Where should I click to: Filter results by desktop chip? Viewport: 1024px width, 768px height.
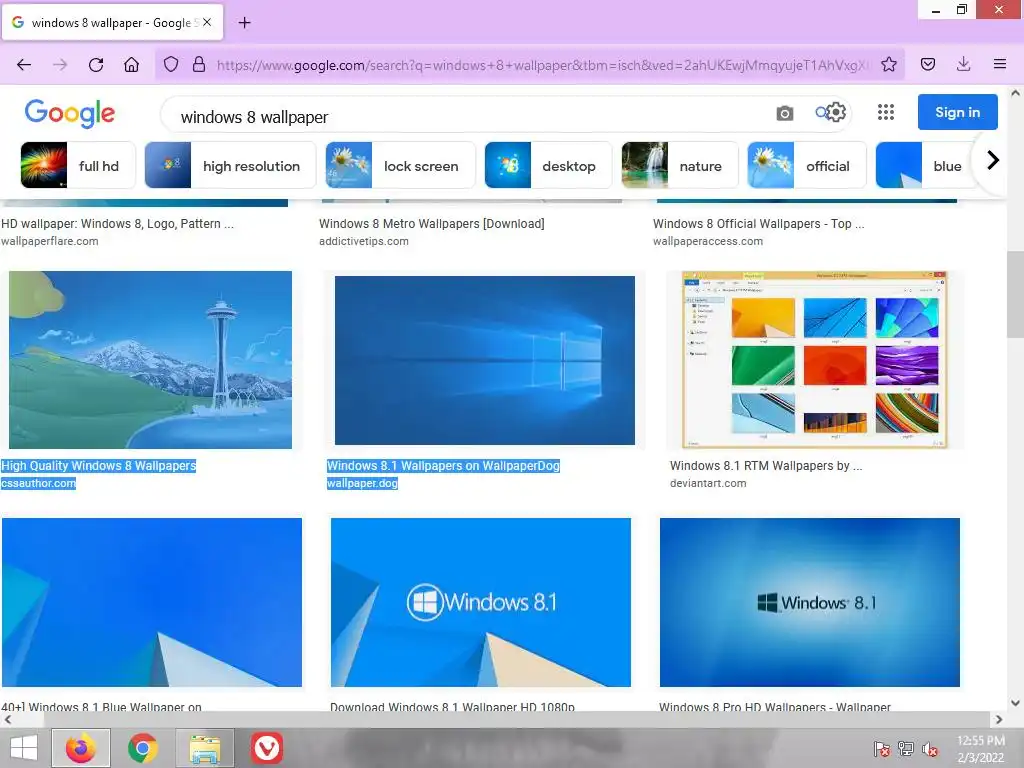click(x=548, y=165)
